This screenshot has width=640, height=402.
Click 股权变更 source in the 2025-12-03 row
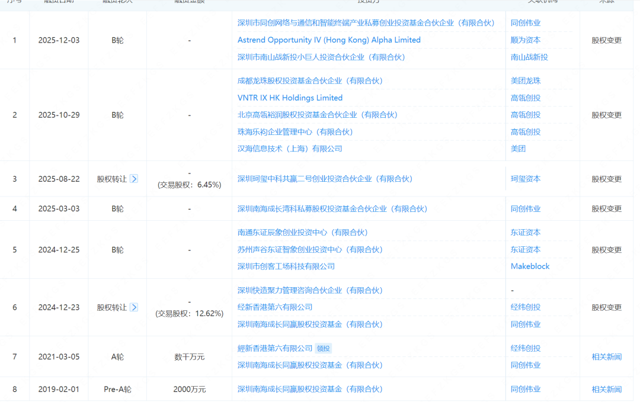[x=606, y=41]
